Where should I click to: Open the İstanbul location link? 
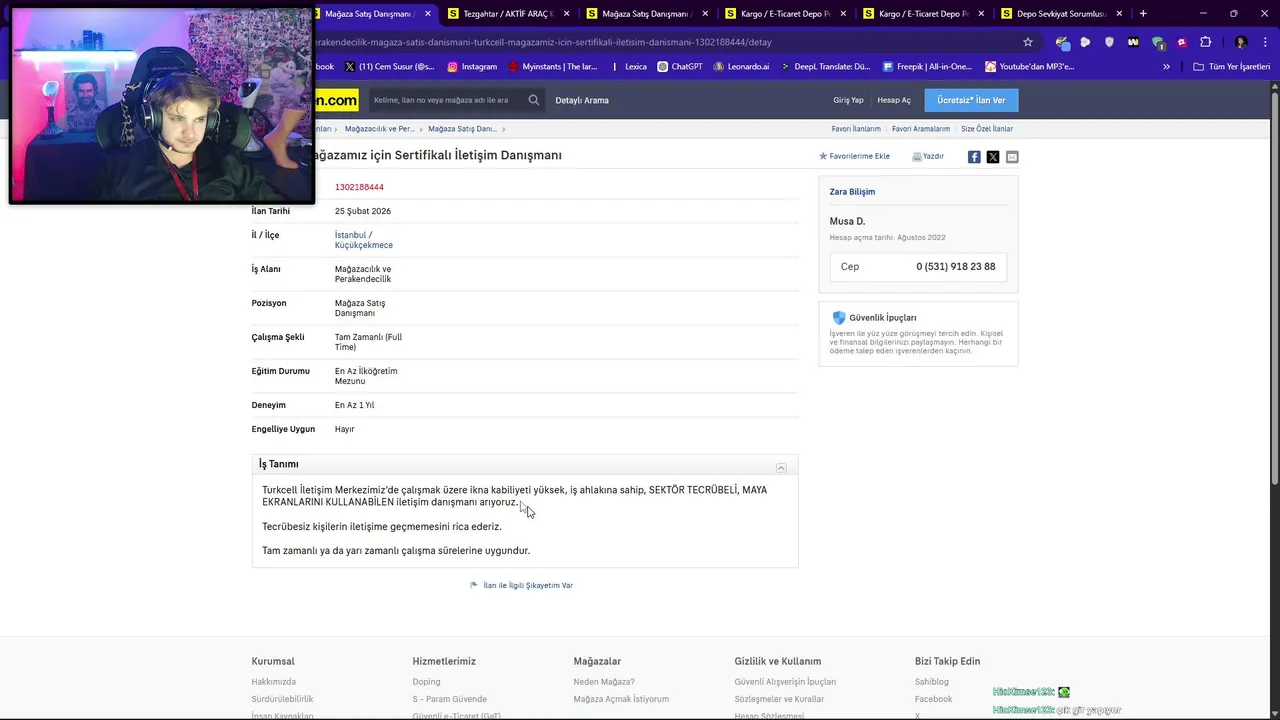point(351,235)
